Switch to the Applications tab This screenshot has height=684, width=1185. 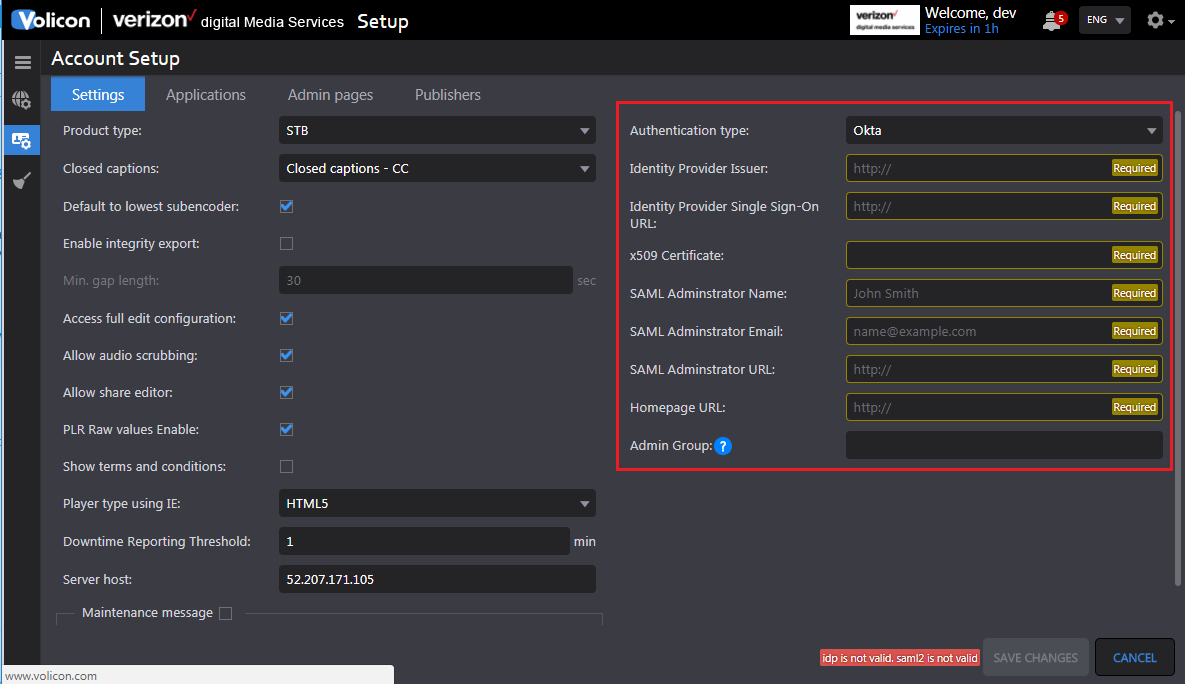(x=205, y=94)
